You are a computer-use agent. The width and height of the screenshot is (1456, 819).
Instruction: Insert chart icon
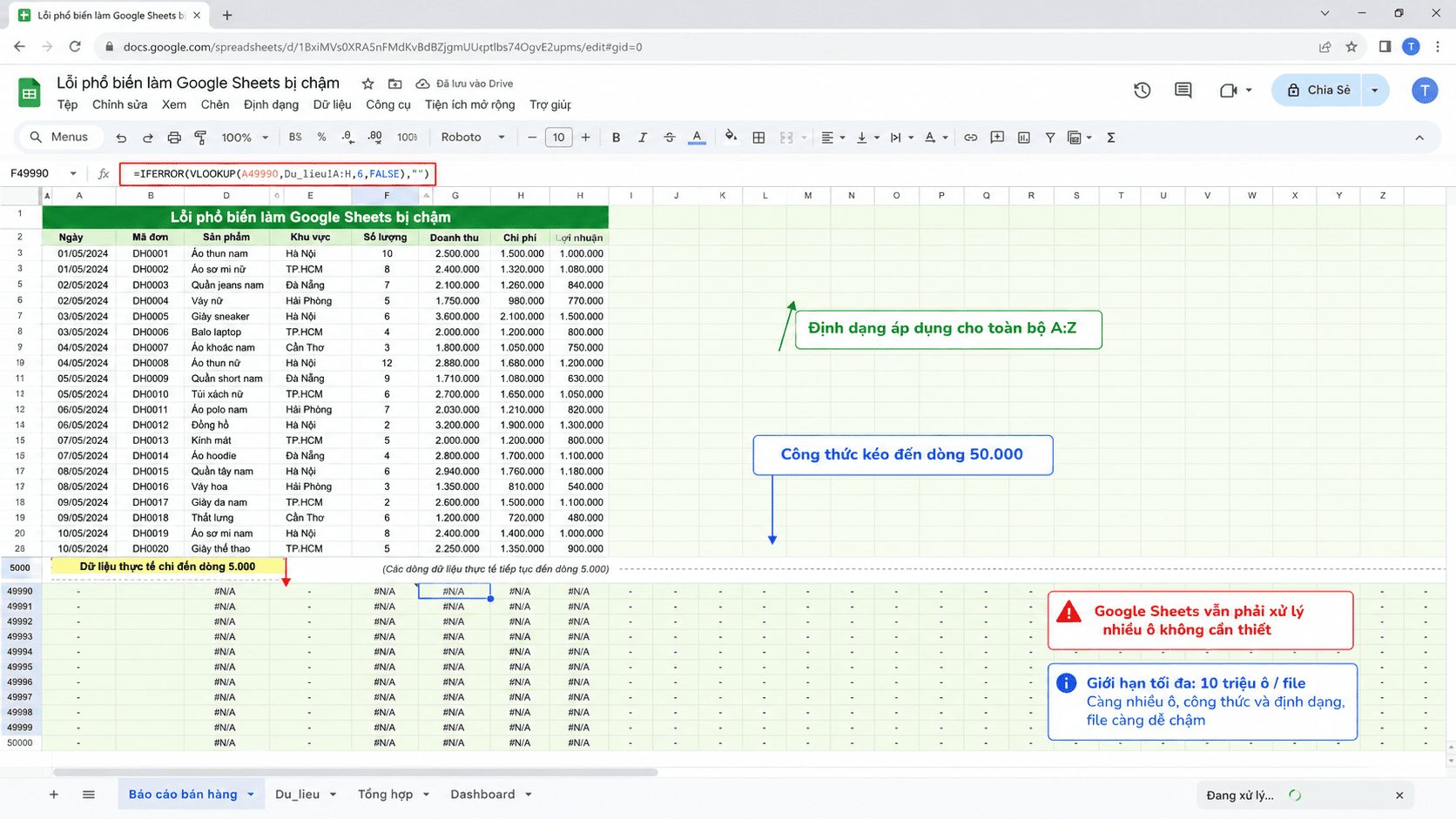1024,138
